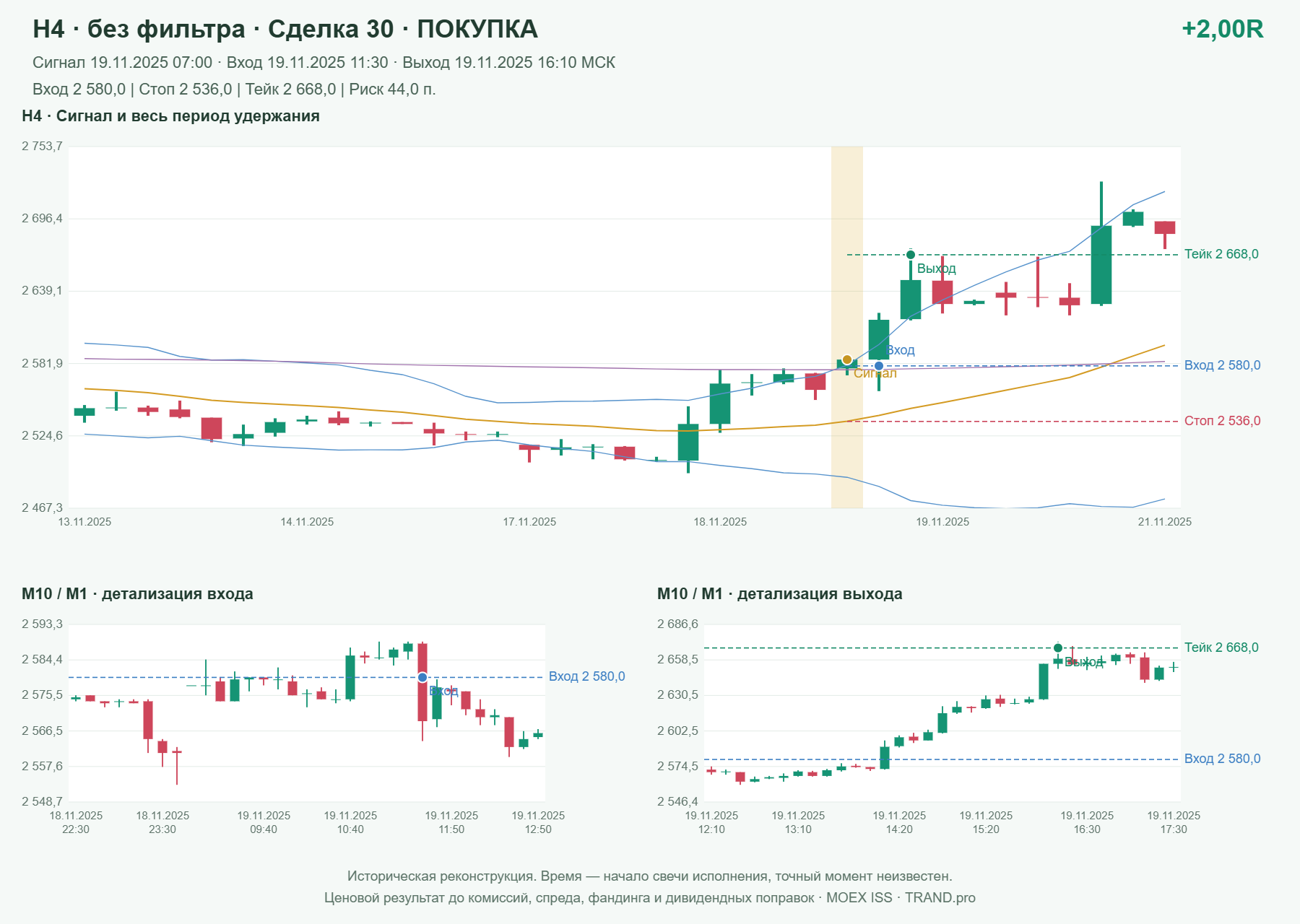Click the '19.11.2025 12:10' time label
This screenshot has width=1300, height=924.
[x=711, y=822]
